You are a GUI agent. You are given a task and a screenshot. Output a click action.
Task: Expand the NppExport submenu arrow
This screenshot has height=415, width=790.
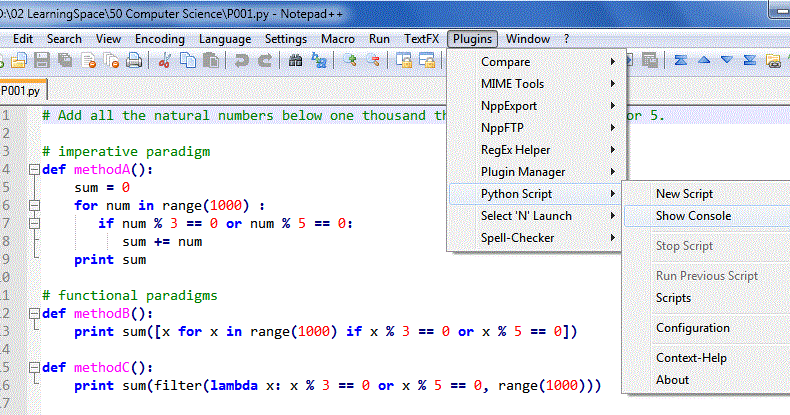pyautogui.click(x=613, y=106)
